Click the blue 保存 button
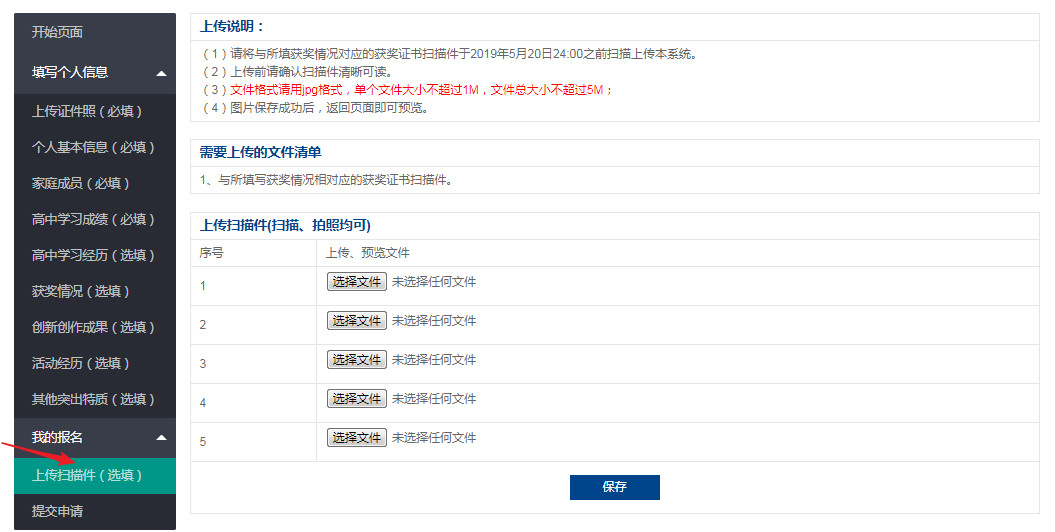Viewport: 1055px width, 532px height. pyautogui.click(x=614, y=487)
